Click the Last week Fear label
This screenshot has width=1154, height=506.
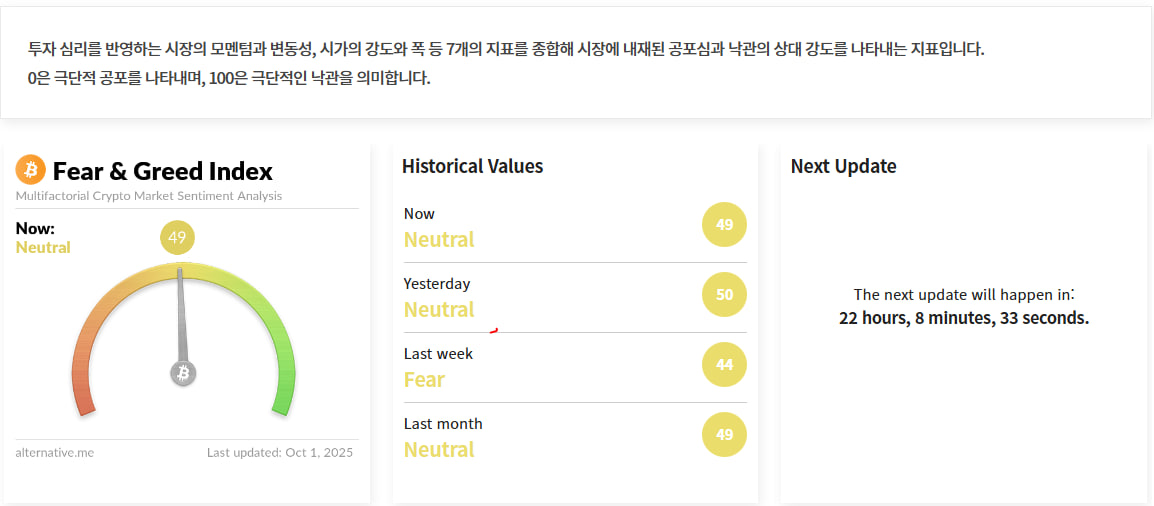tap(424, 380)
